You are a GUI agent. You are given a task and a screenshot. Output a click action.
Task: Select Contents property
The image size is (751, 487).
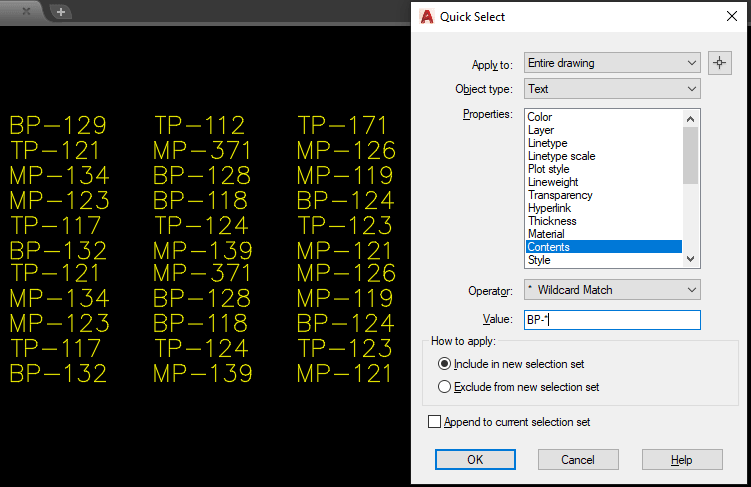tap(604, 247)
